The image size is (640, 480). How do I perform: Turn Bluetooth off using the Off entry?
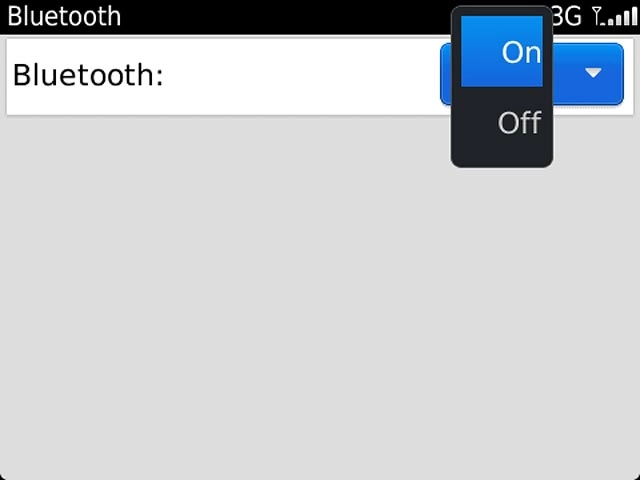[502, 122]
